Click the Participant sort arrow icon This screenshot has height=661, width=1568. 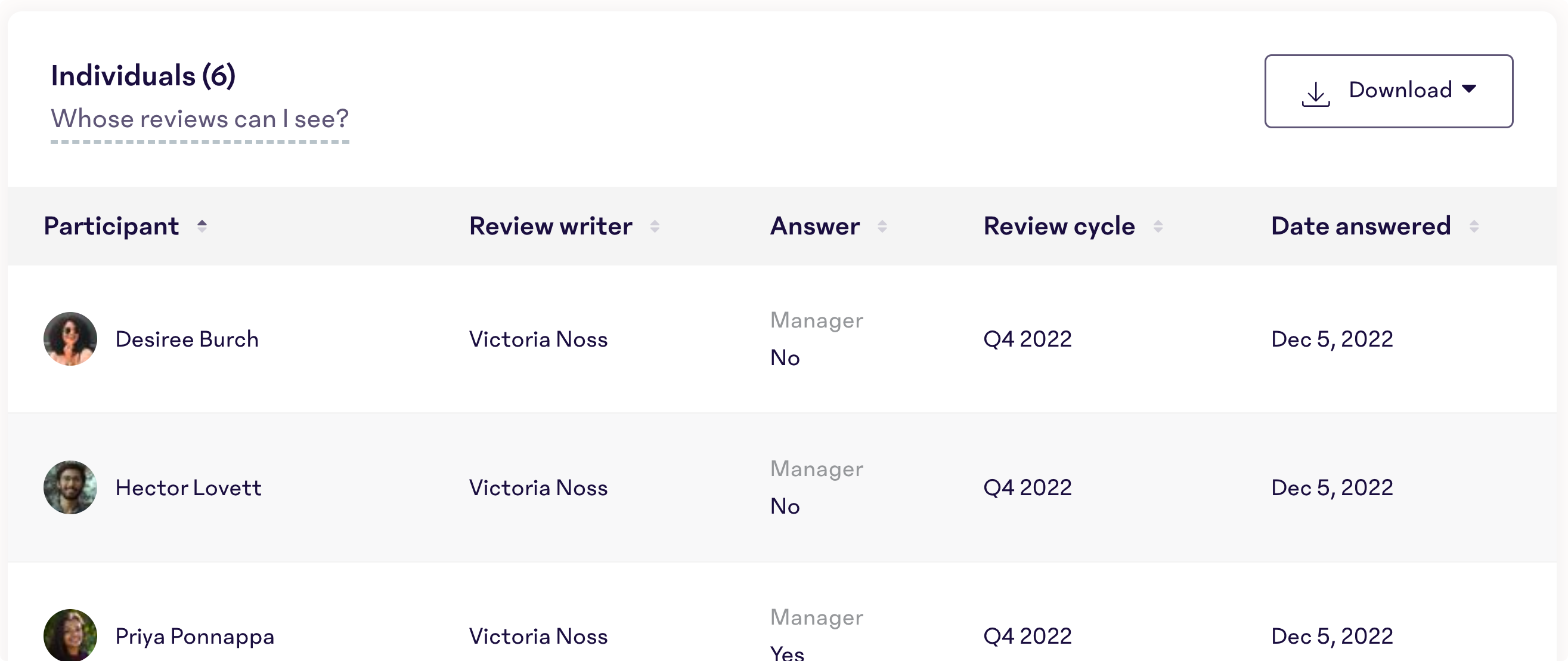(202, 227)
